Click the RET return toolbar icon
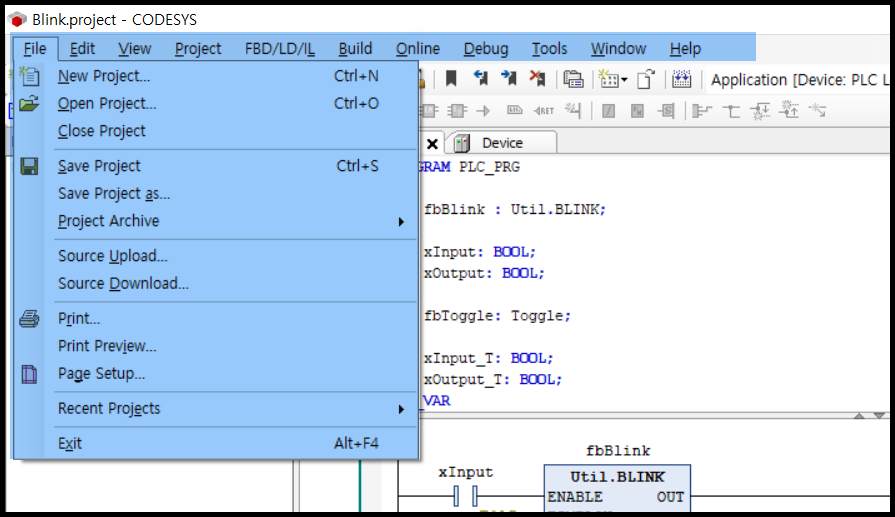895x517 pixels. [543, 111]
